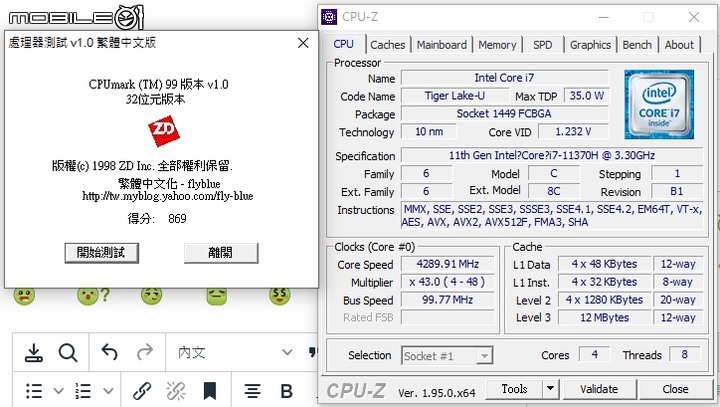This screenshot has height=407, width=720.
Task: Click the CPU-Z title bar app icon
Action: [x=329, y=17]
